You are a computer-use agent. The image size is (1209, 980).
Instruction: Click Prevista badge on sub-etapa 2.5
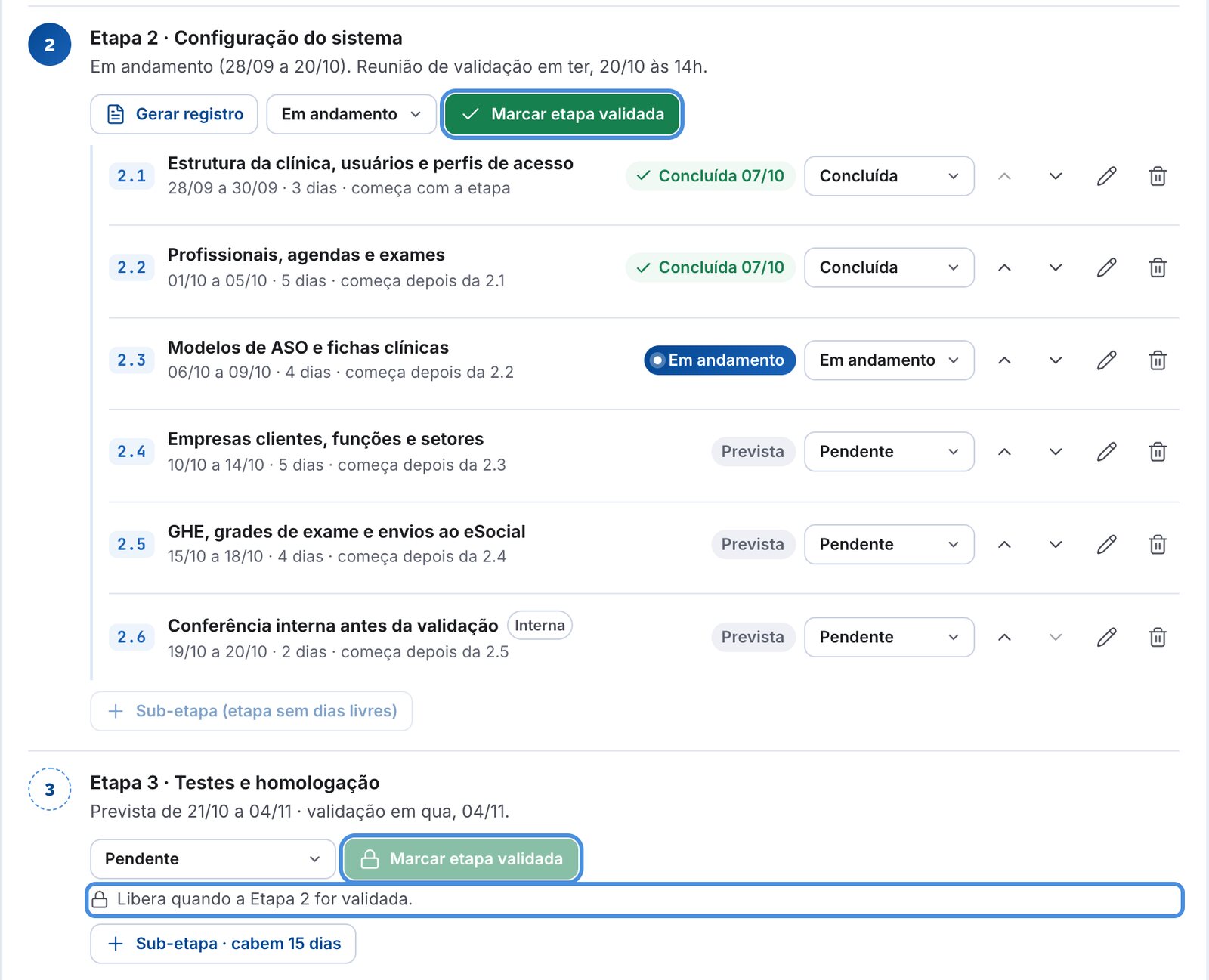[753, 545]
